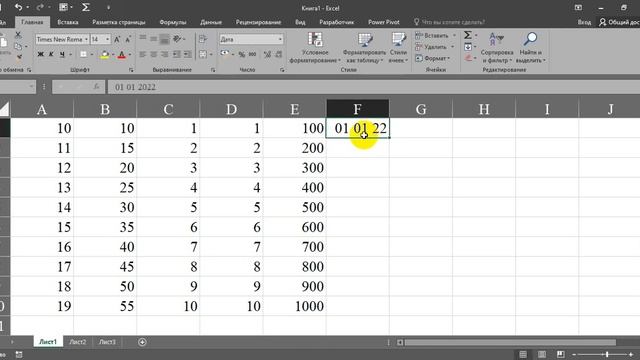The image size is (640, 360).
Task: Click the Cut scissors icon
Action: point(18,36)
